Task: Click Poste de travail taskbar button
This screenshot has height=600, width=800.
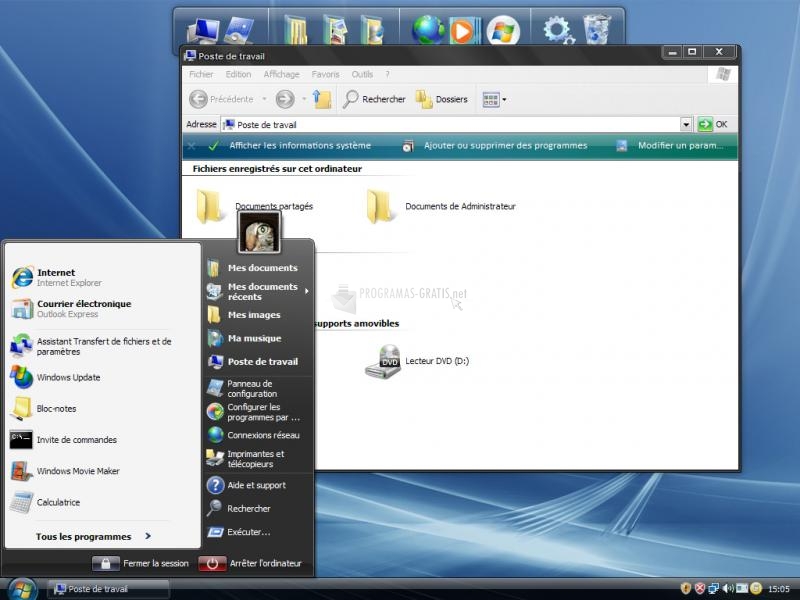Action: [108, 589]
